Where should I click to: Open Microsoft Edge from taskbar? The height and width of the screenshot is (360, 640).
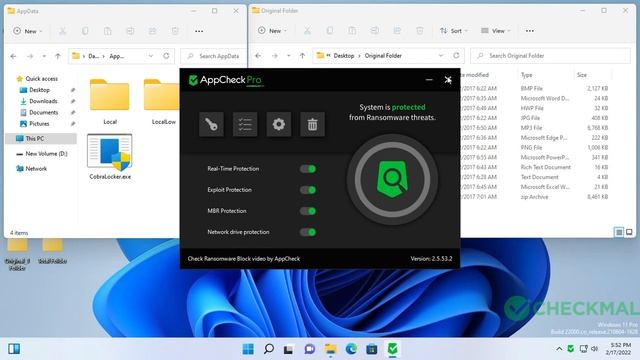point(351,349)
